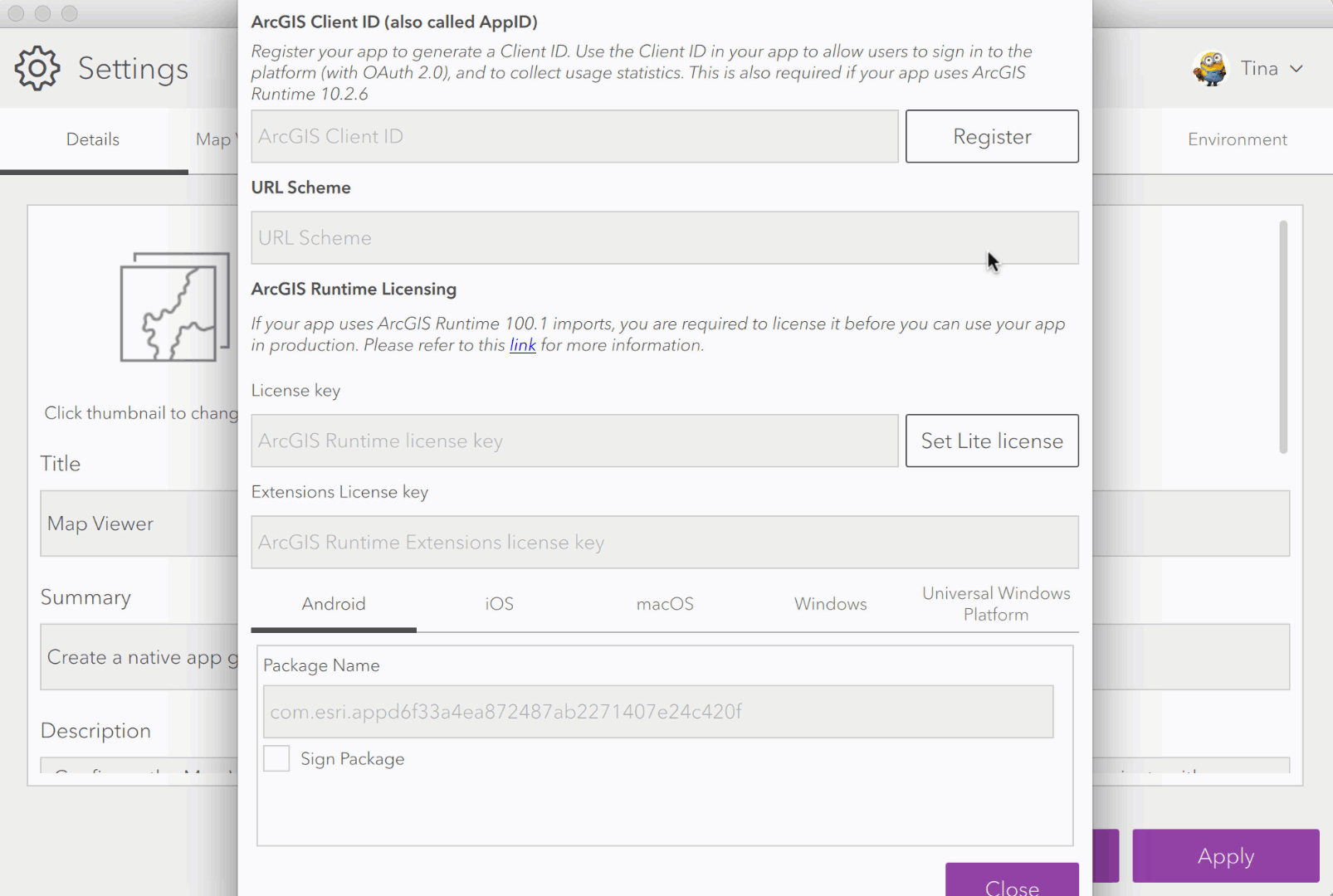
Task: Enable the Sign Package checkbox
Action: [276, 758]
